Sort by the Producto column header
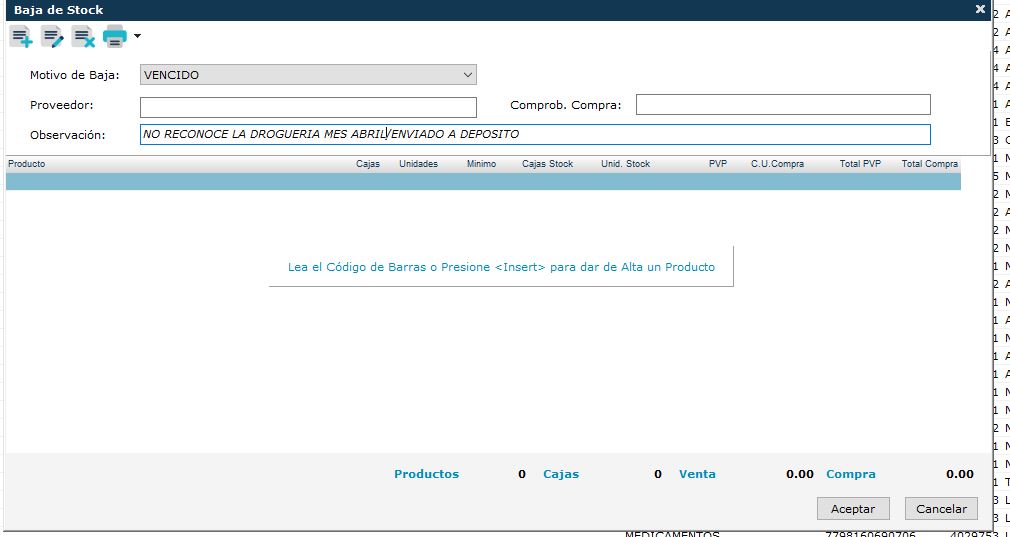The image size is (1010, 537). pos(26,164)
